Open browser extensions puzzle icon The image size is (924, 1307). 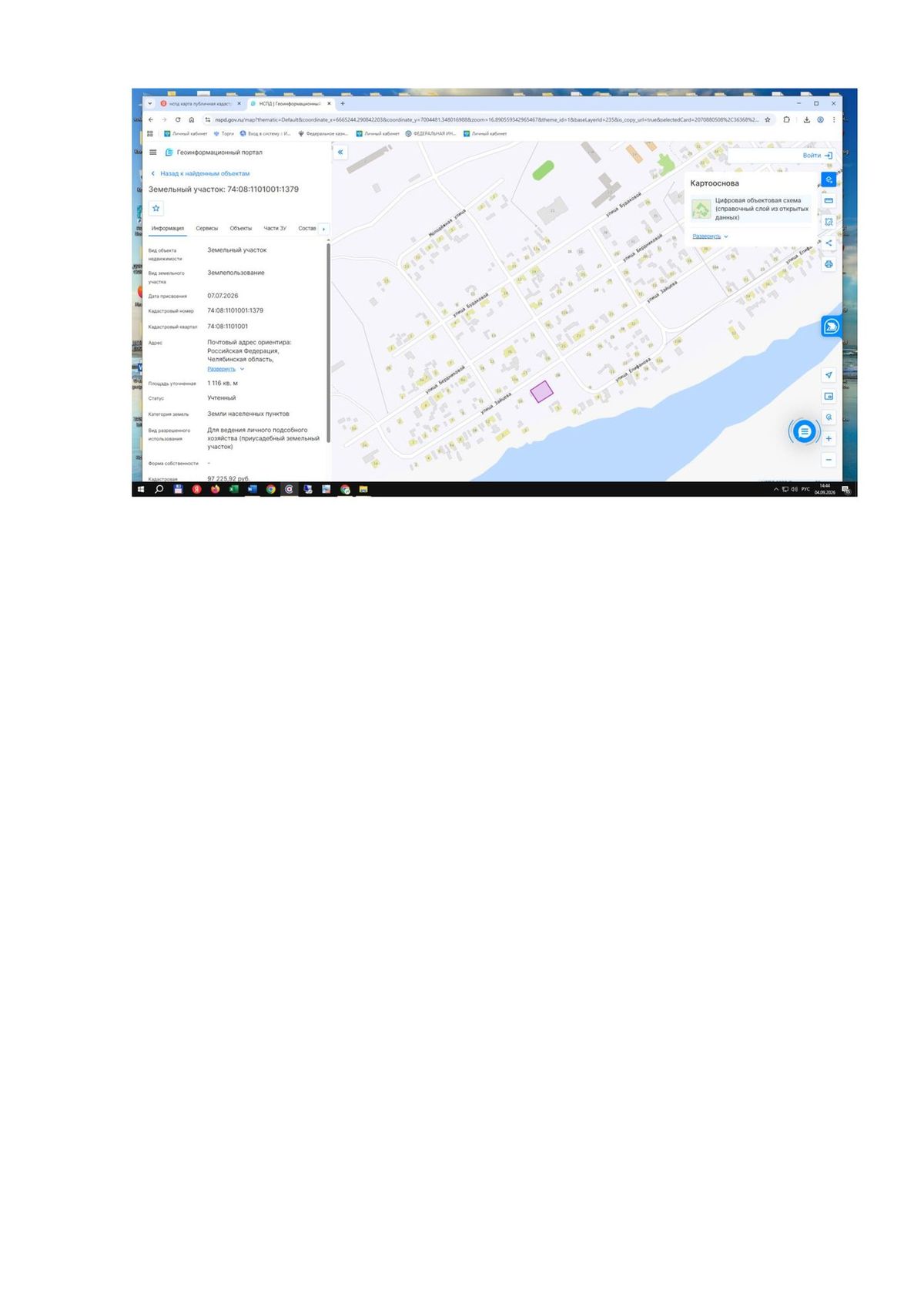pyautogui.click(x=786, y=120)
